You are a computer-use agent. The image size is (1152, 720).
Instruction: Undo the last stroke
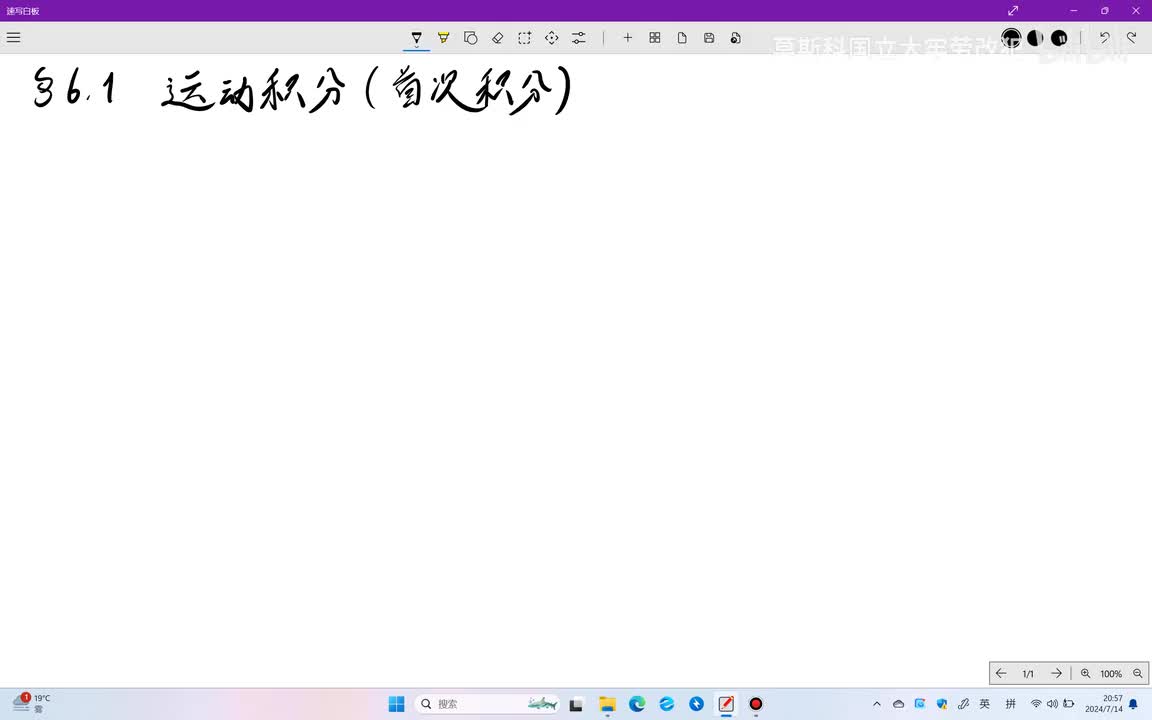(1104, 37)
